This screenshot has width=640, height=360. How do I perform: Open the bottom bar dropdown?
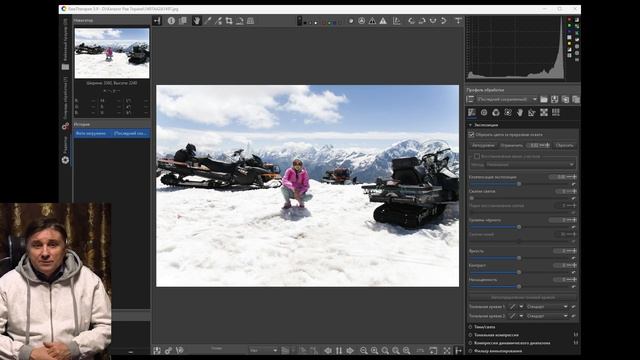[x=263, y=350]
